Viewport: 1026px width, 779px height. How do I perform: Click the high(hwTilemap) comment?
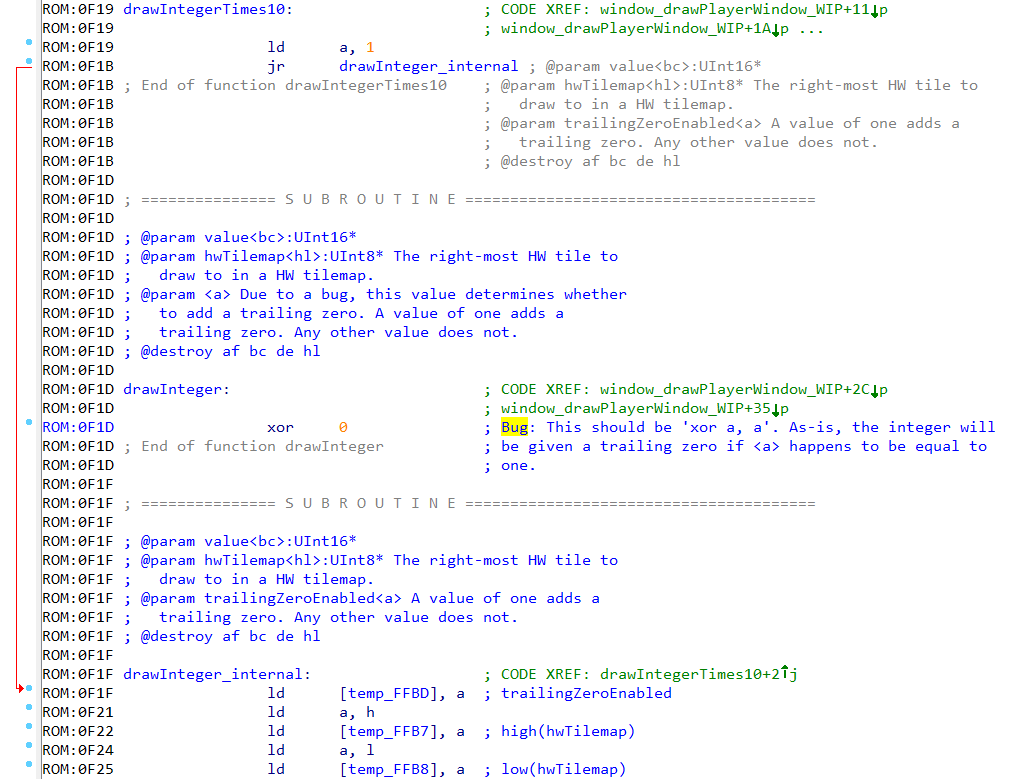coord(568,731)
